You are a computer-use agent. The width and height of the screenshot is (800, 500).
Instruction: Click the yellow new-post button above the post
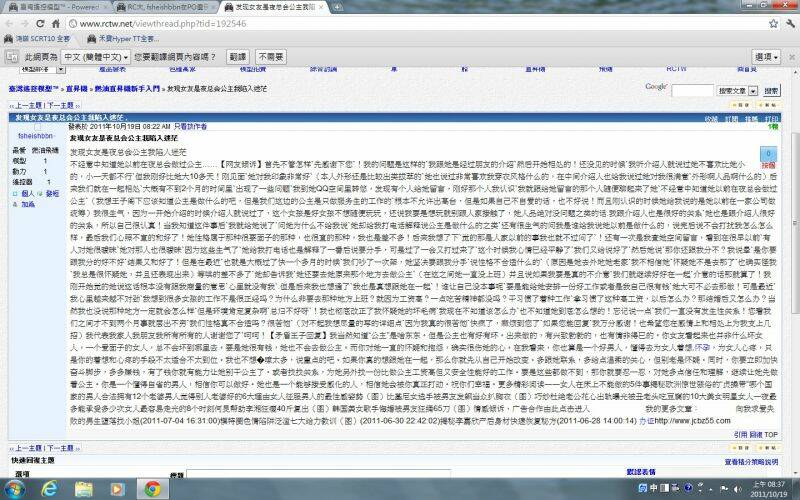click(767, 105)
